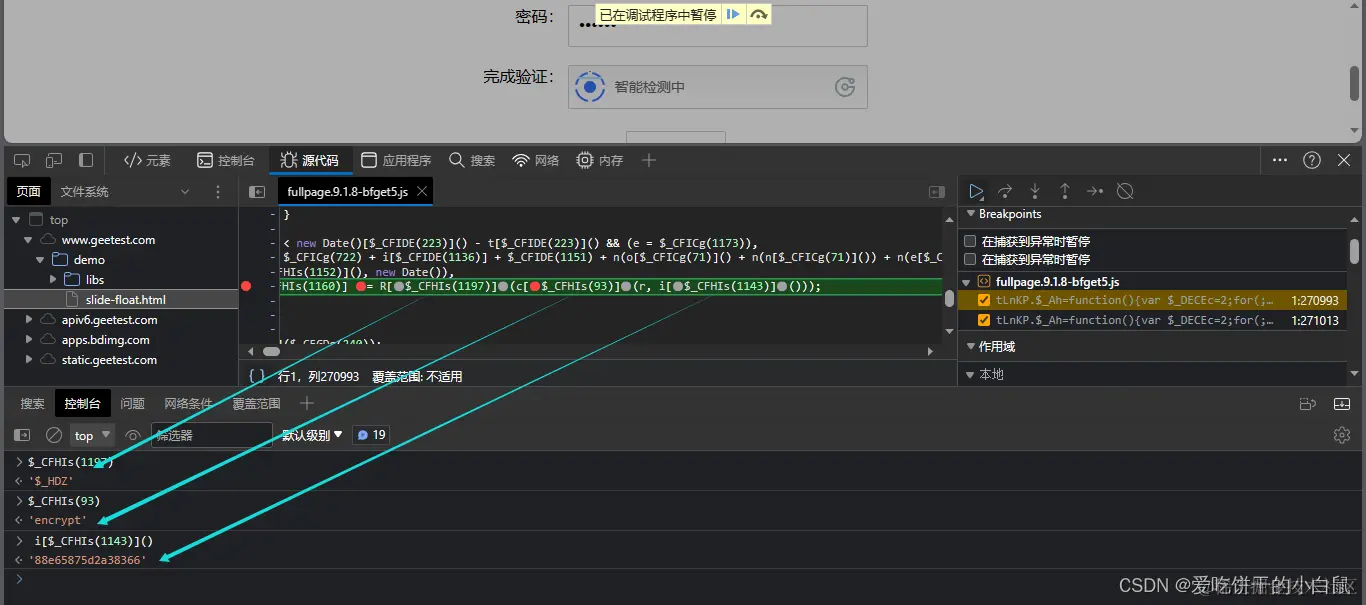Toggle breakpoint checkbox for line 1:271013

pyautogui.click(x=984, y=320)
